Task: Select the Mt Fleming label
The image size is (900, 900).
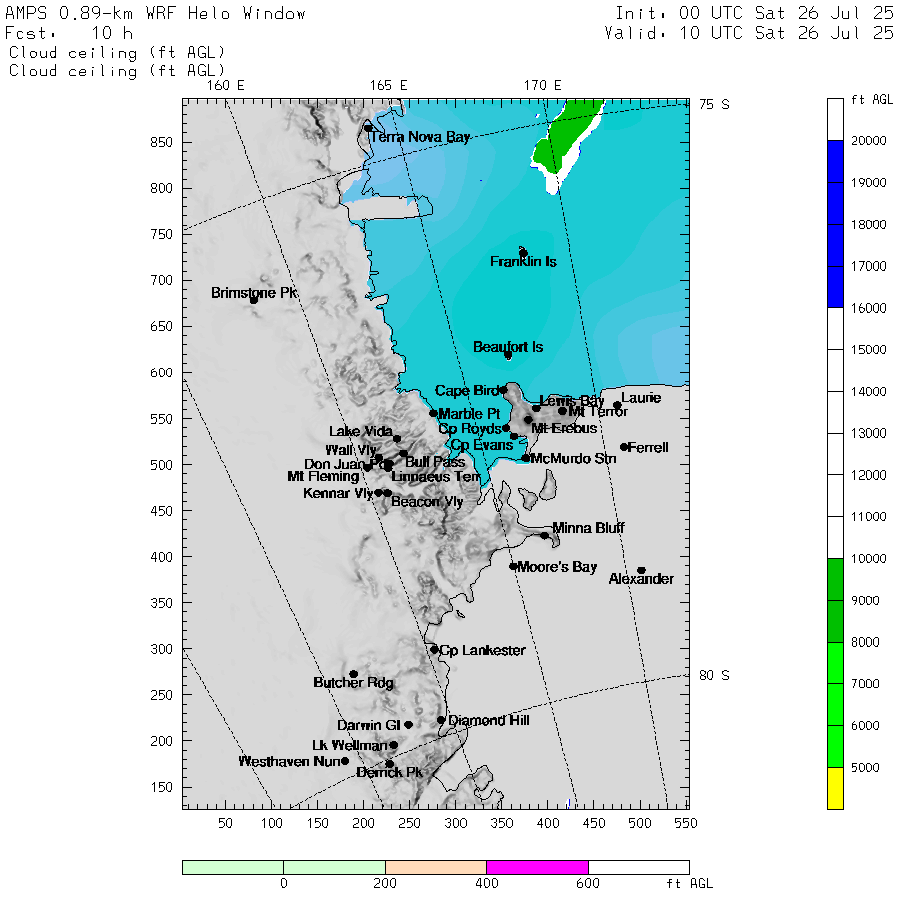Action: (x=323, y=476)
